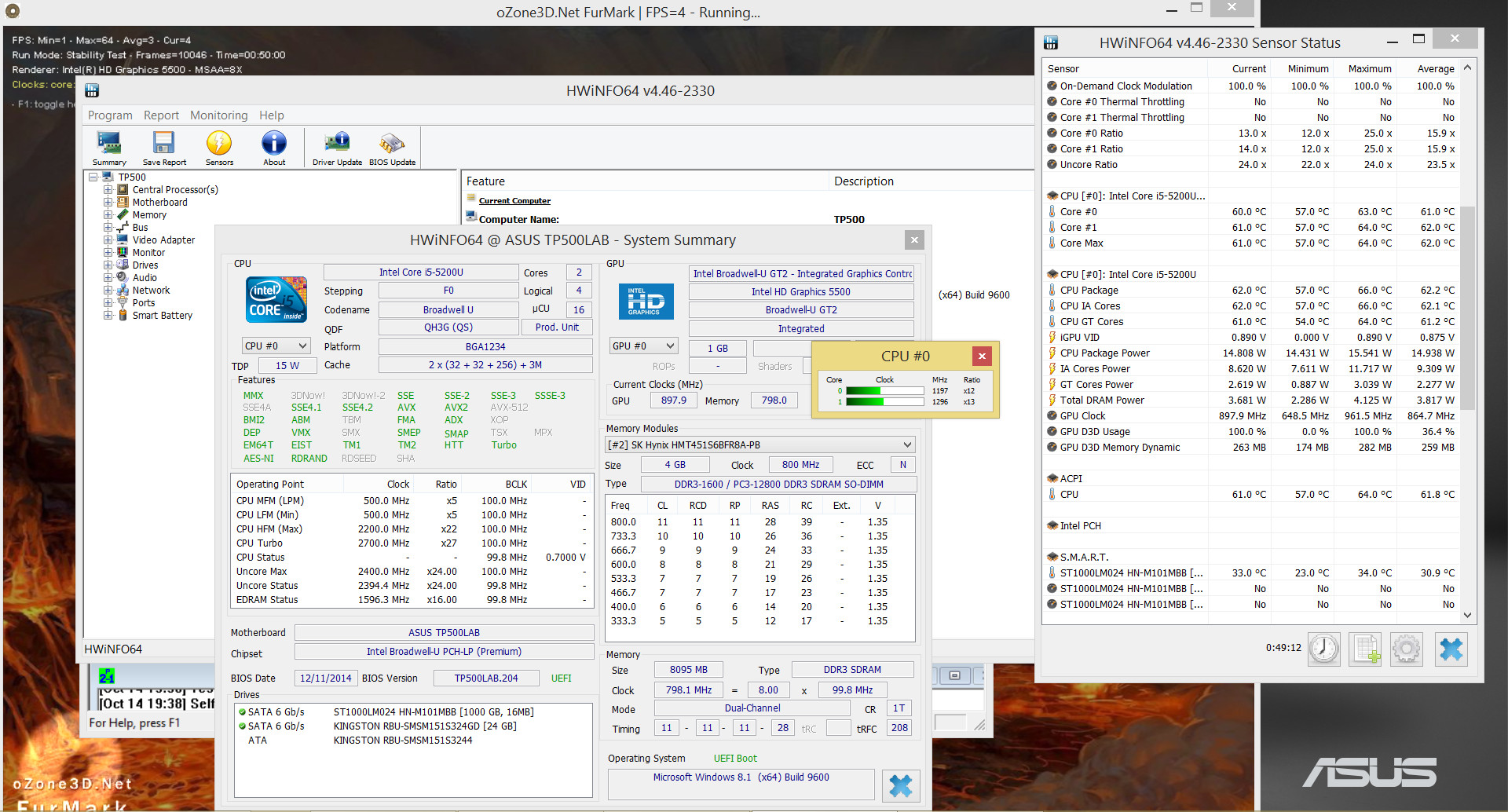Expand the Motherboard tree node
Image resolution: width=1508 pixels, height=812 pixels.
click(108, 202)
